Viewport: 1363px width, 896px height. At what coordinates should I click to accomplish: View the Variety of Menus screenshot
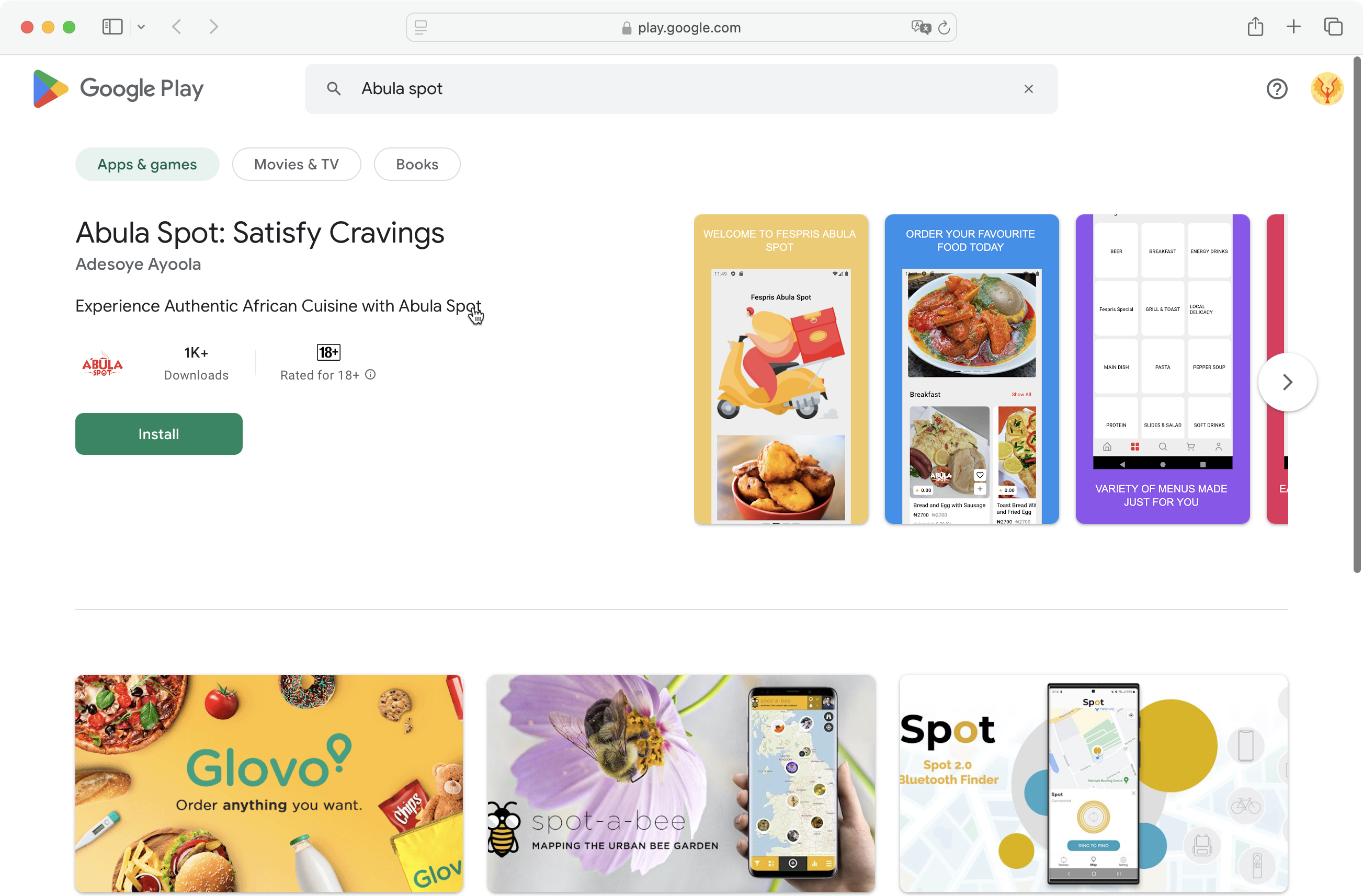pyautogui.click(x=1162, y=369)
